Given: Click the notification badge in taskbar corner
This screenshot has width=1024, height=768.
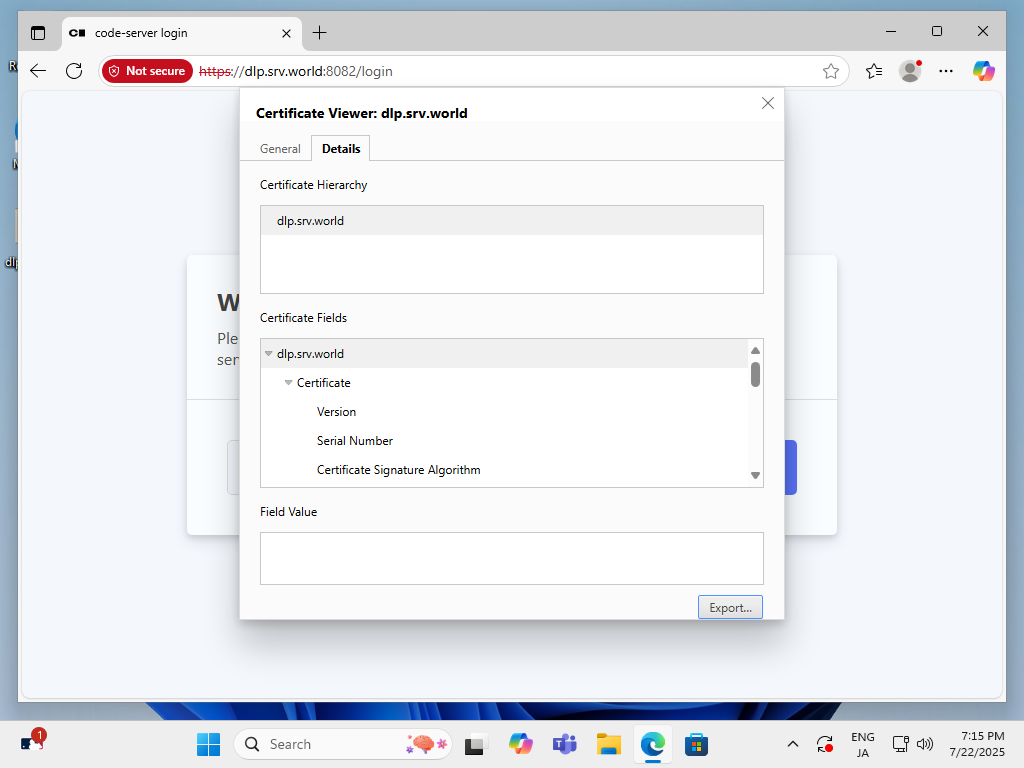Looking at the screenshot, I should (x=37, y=733).
